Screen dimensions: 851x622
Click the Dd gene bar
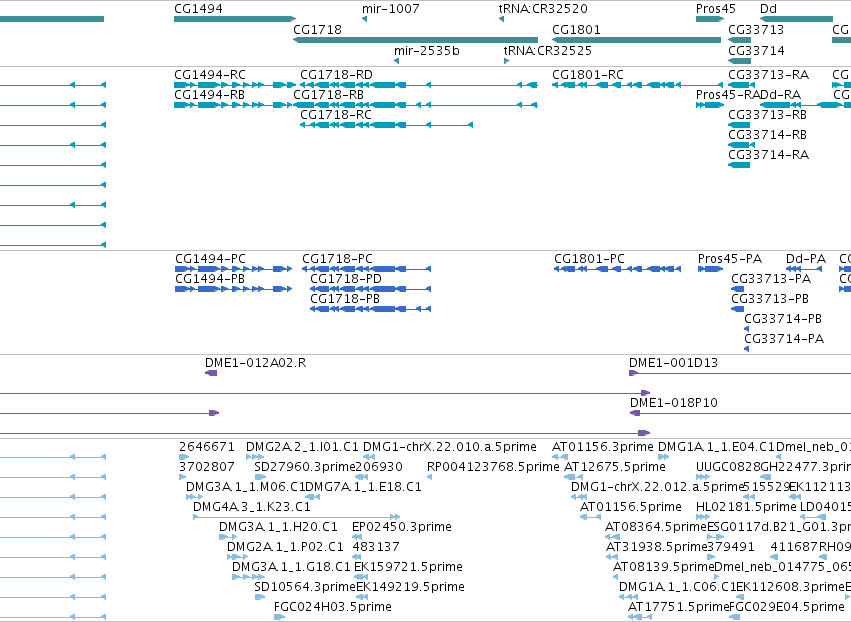pyautogui.click(x=796, y=19)
